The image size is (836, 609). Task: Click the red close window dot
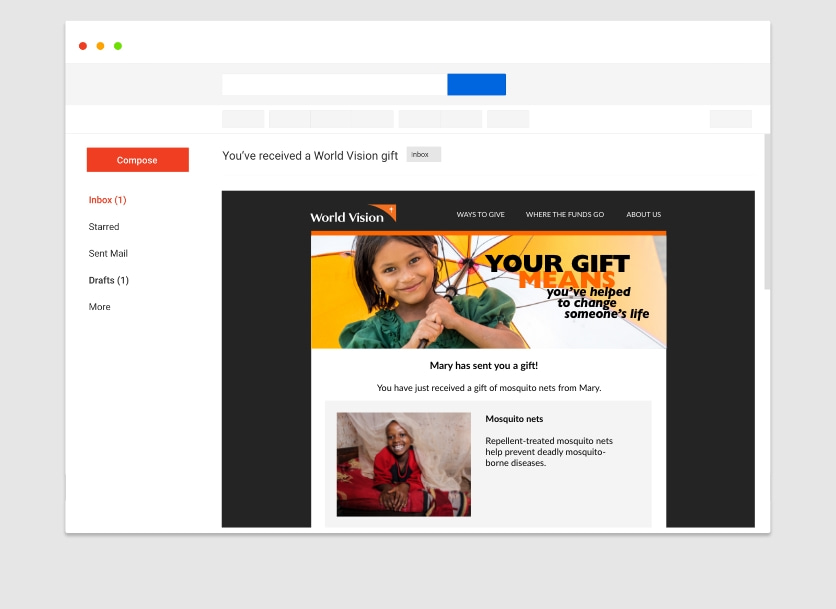pos(83,46)
